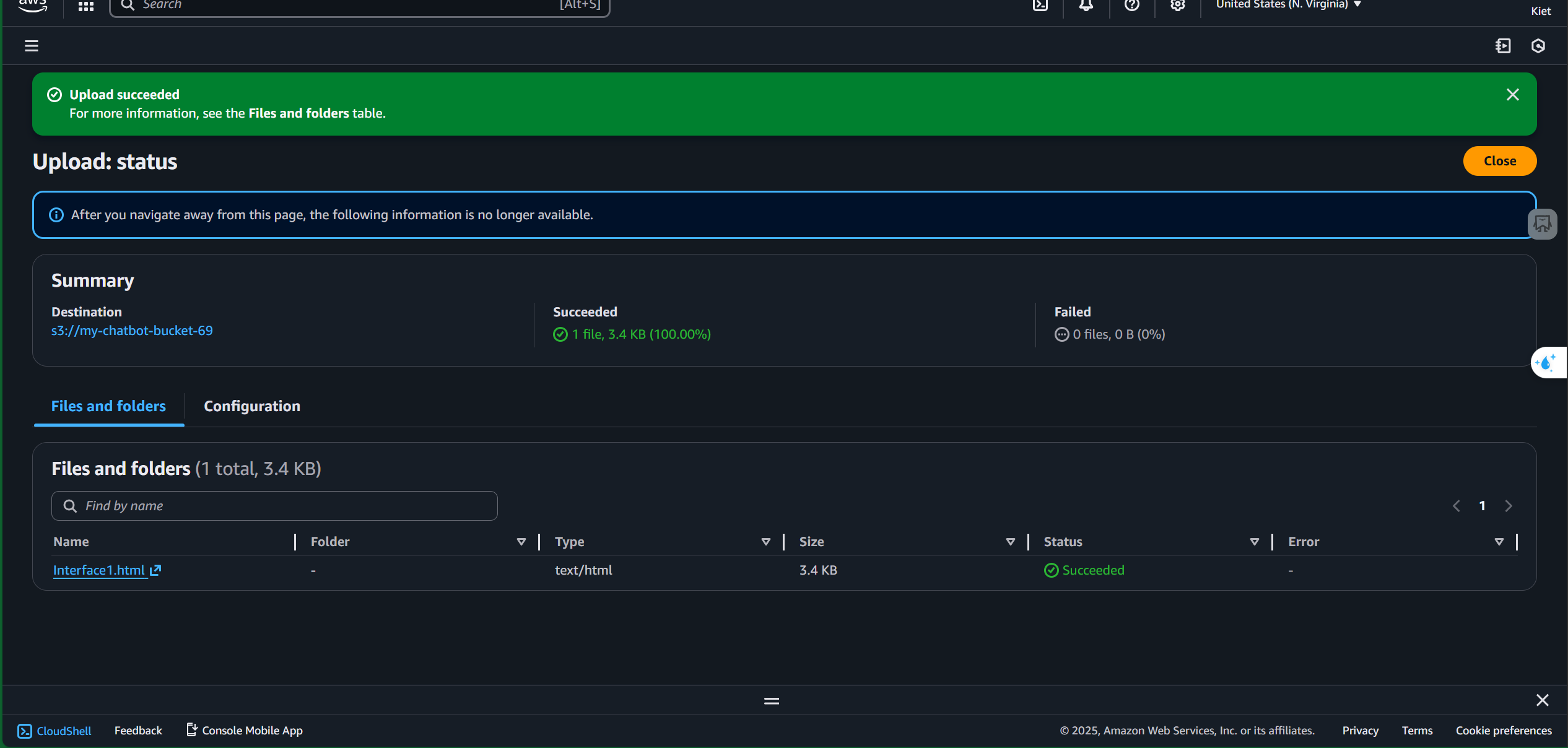Dismiss the Upload succeeded banner

pyautogui.click(x=1512, y=95)
